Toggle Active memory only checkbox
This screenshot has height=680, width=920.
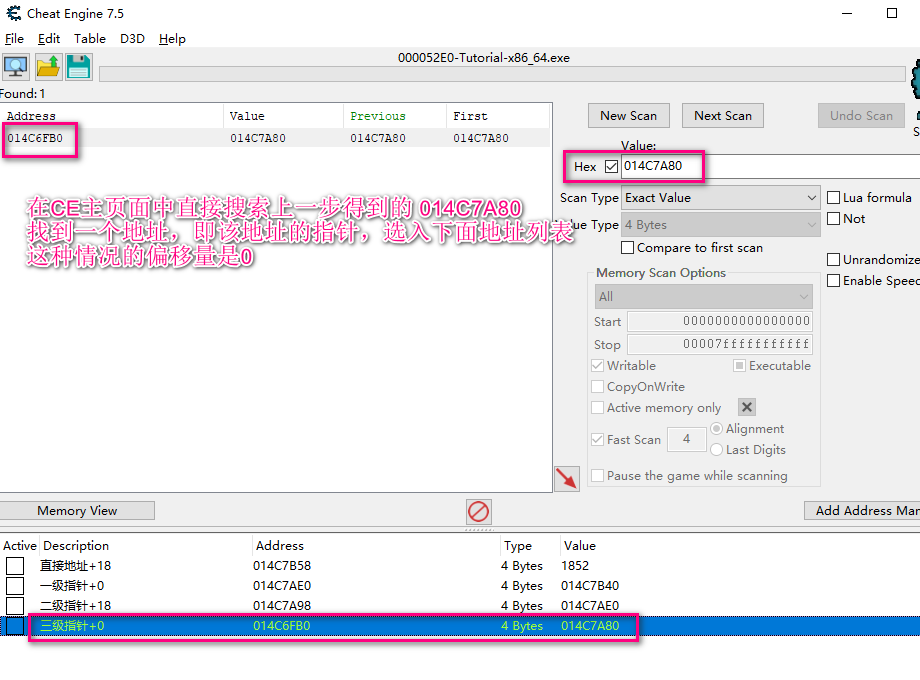pos(597,408)
